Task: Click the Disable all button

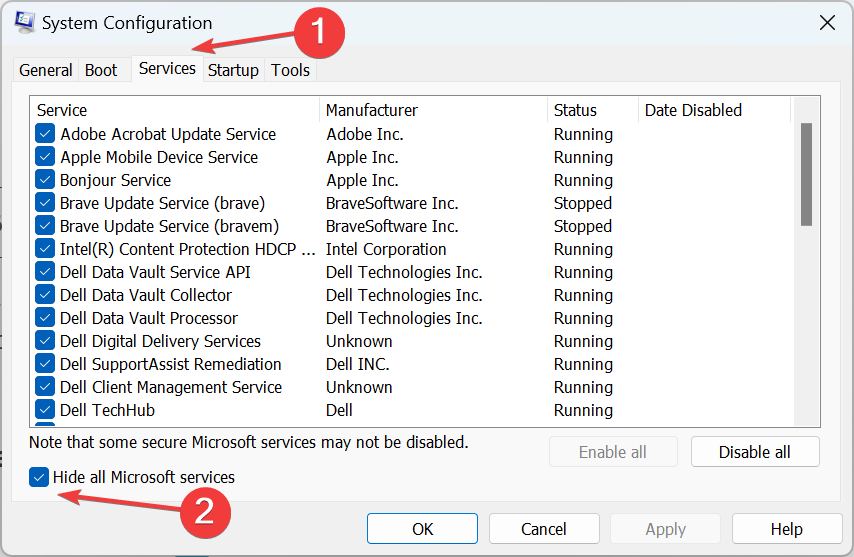Action: click(755, 452)
